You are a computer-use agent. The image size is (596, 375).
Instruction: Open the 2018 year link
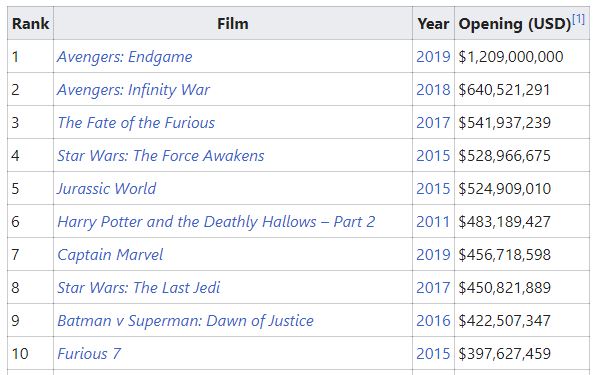coord(433,90)
